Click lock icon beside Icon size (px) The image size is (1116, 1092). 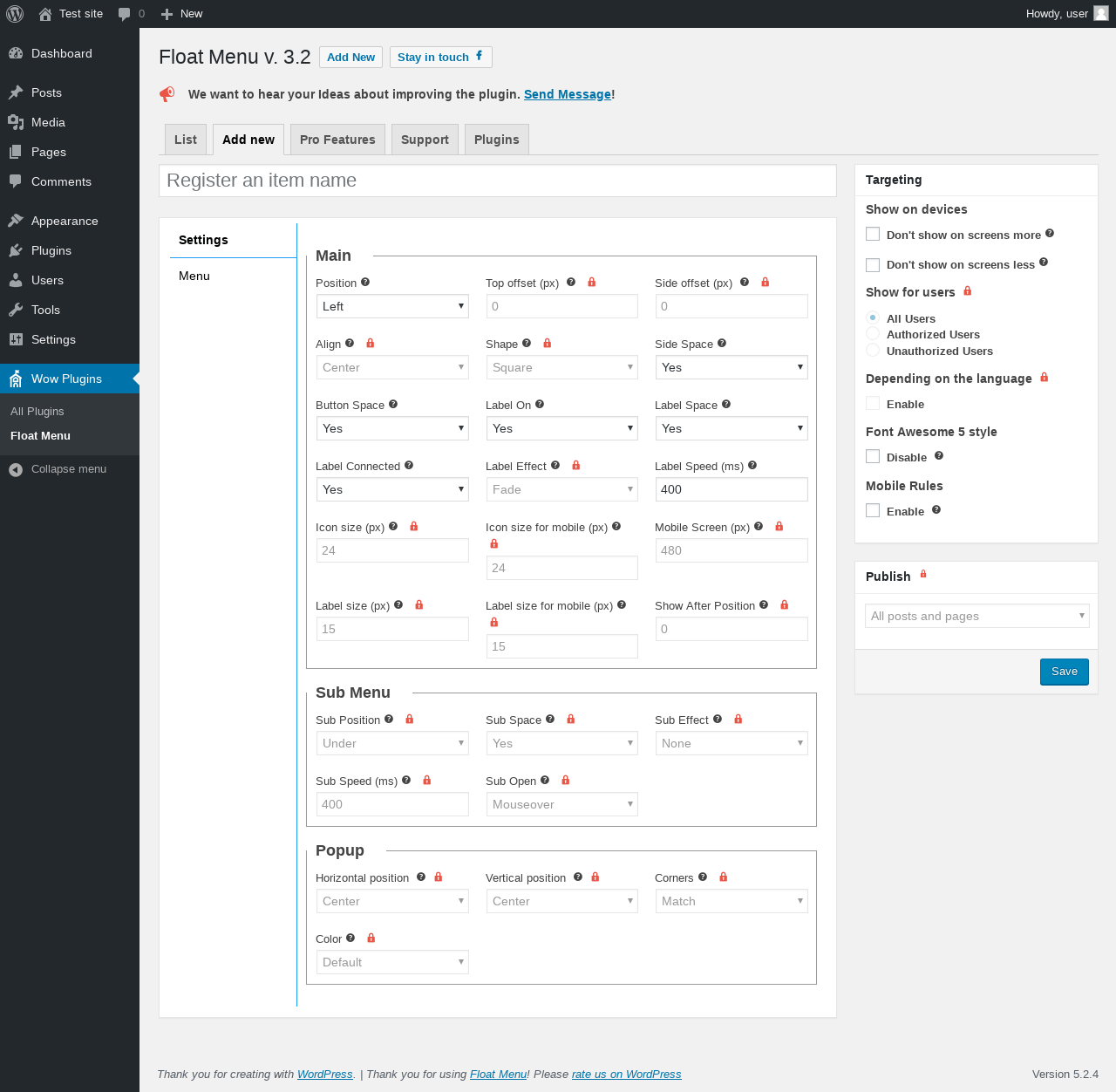tap(414, 526)
